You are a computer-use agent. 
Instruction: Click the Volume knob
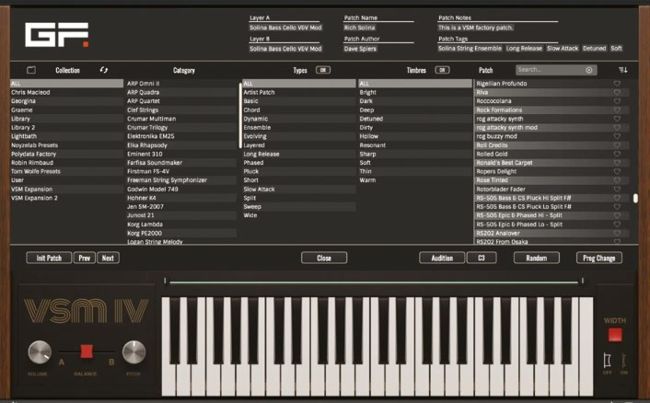(x=40, y=353)
